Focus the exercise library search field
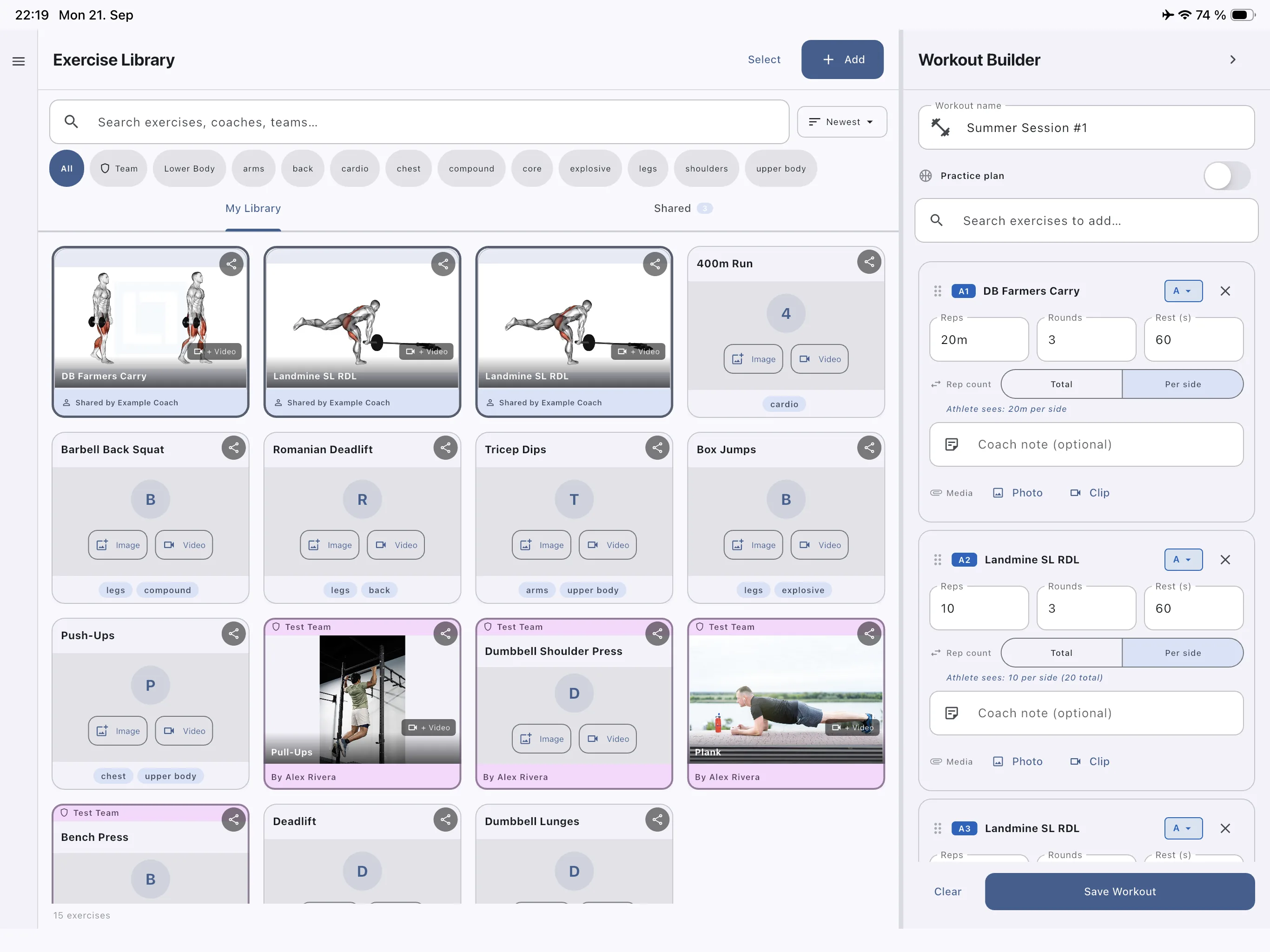1270x952 pixels. 419,122
